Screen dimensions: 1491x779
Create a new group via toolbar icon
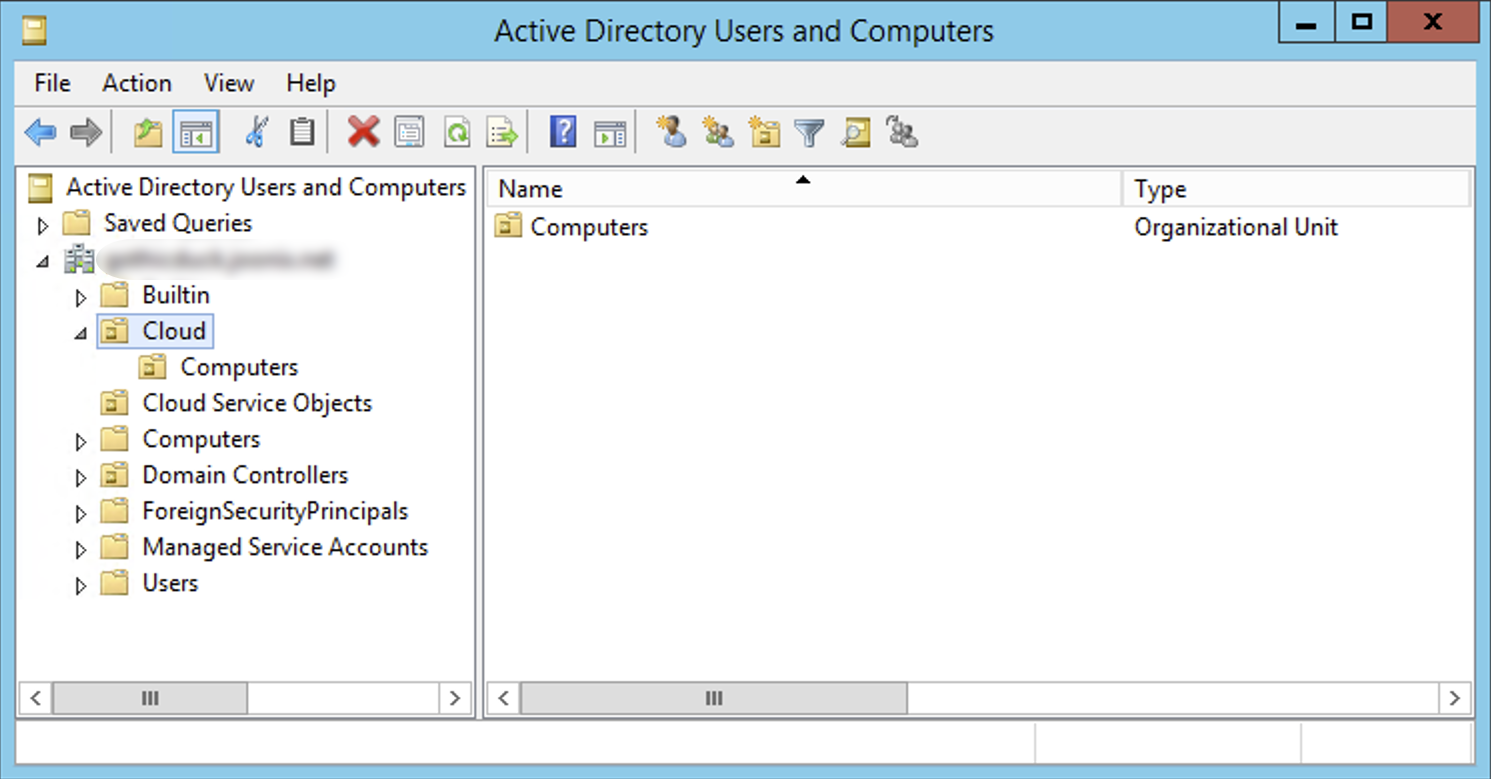tap(718, 132)
